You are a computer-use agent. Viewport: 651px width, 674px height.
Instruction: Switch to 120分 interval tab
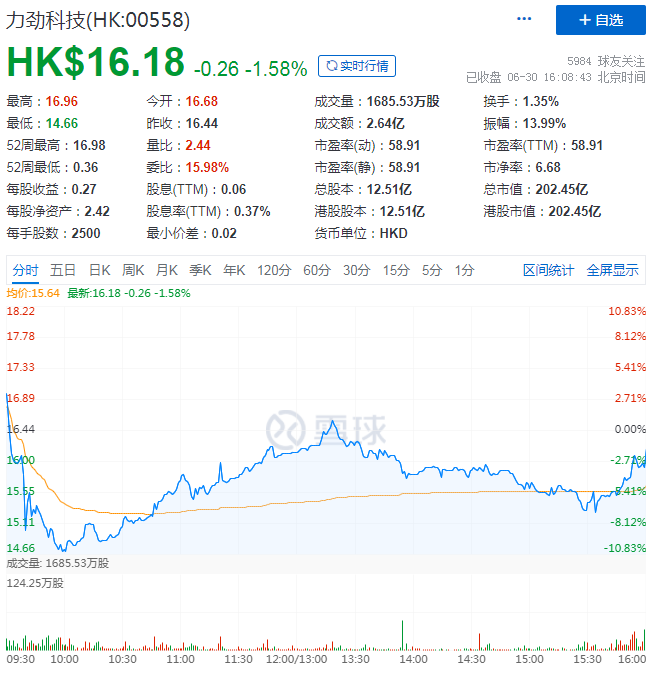point(274,270)
